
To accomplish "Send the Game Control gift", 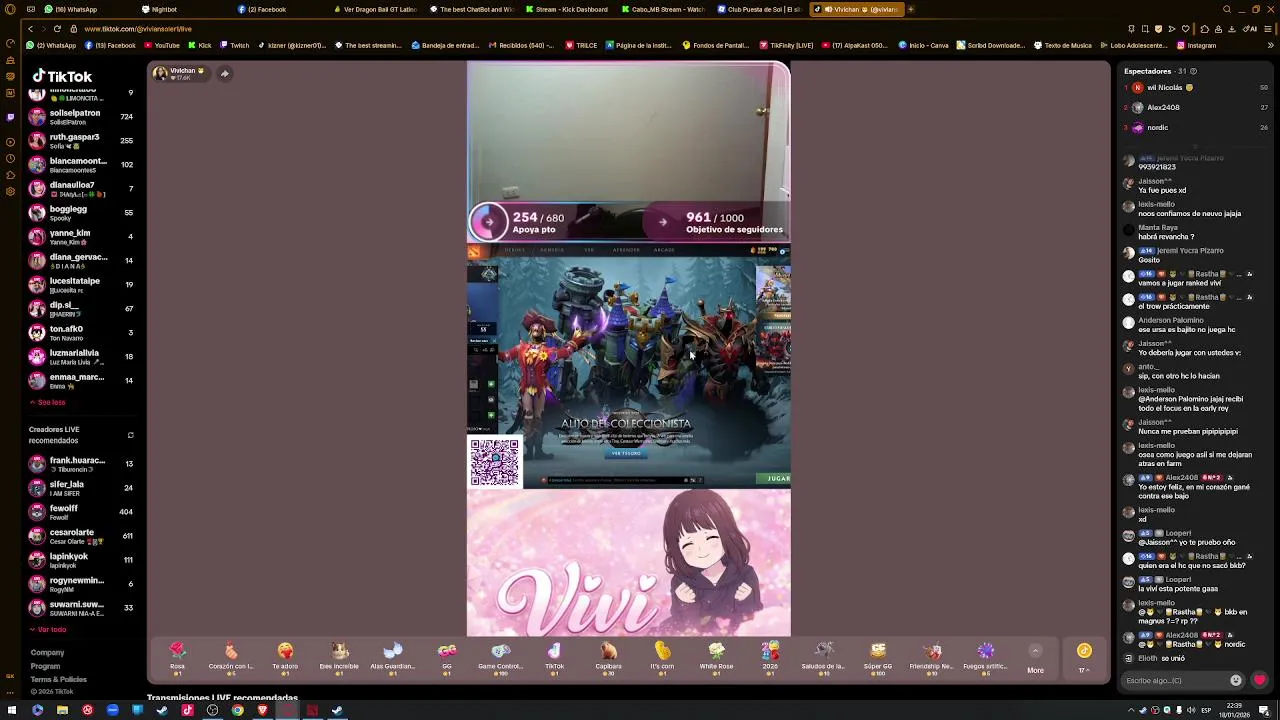I will coord(501,657).
